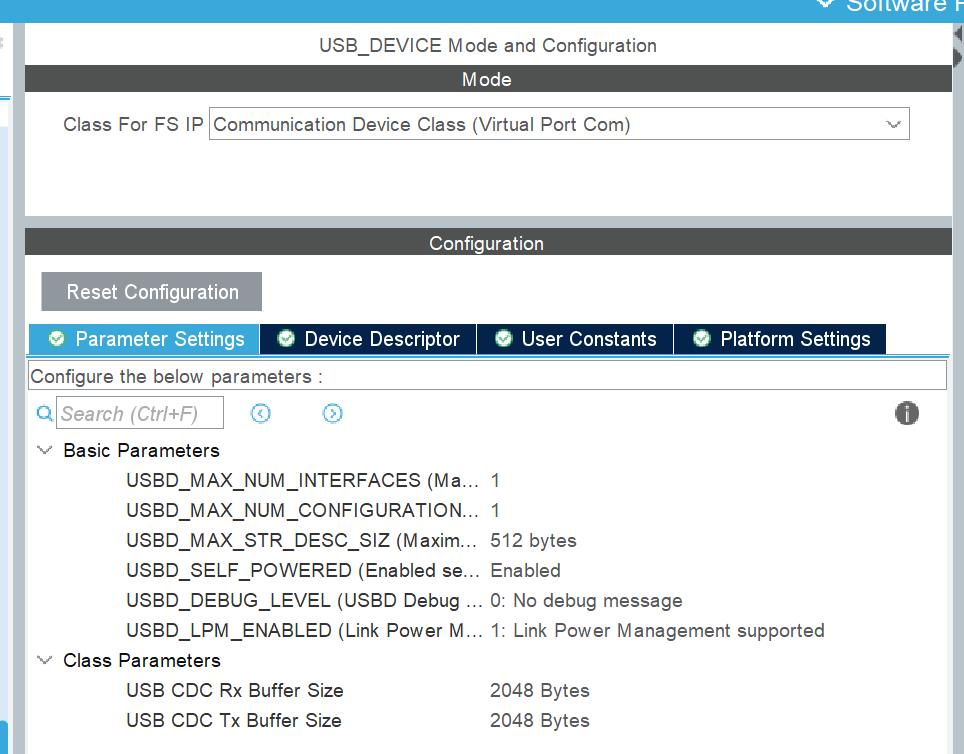Click the info icon above the parameter list
Viewport: 964px width, 754px height.
pos(907,413)
